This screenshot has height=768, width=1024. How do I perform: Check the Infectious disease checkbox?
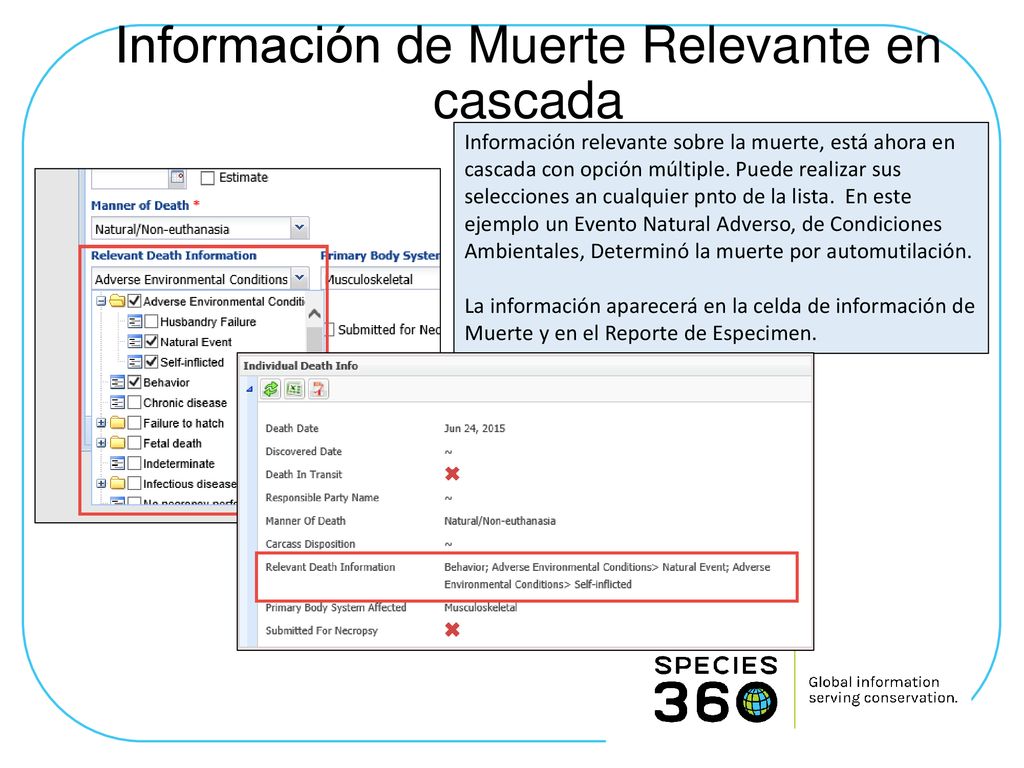coord(135,483)
